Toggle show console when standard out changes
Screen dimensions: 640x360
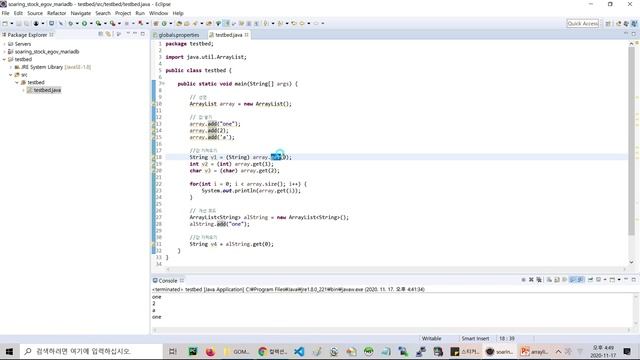572,280
